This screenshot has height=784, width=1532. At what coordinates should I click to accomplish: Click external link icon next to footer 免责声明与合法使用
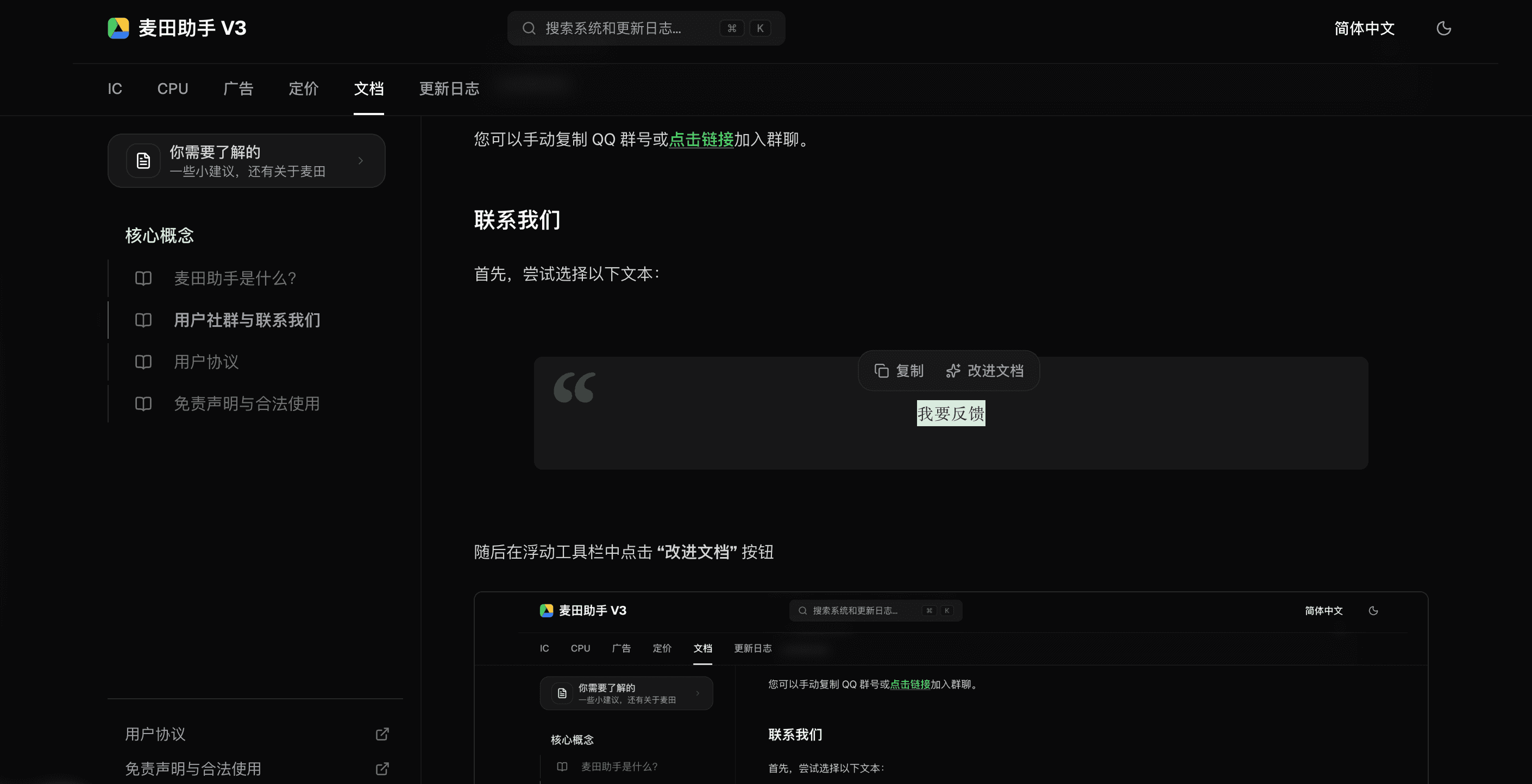[382, 769]
